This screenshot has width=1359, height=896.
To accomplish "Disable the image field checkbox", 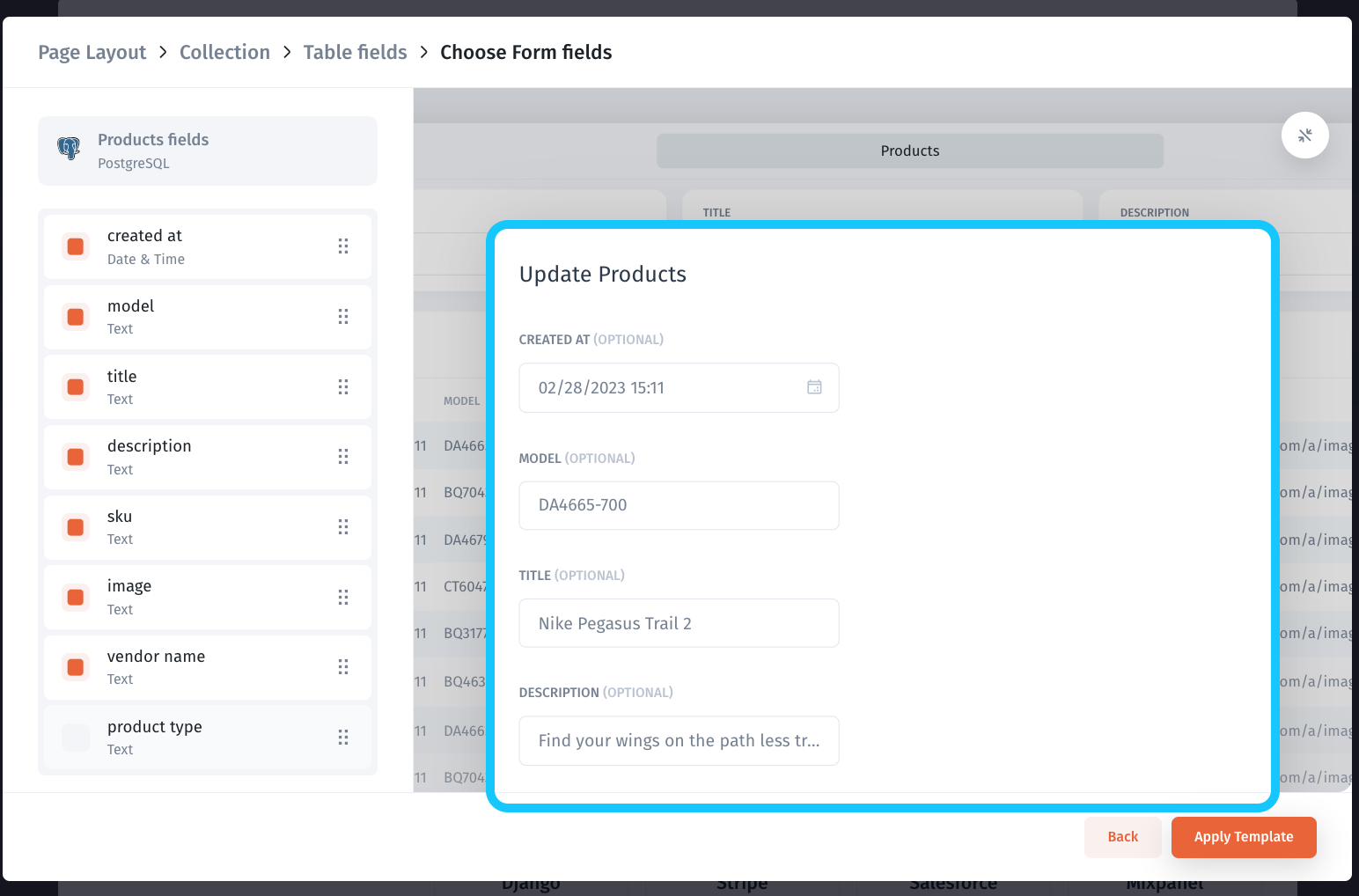I will click(x=76, y=598).
